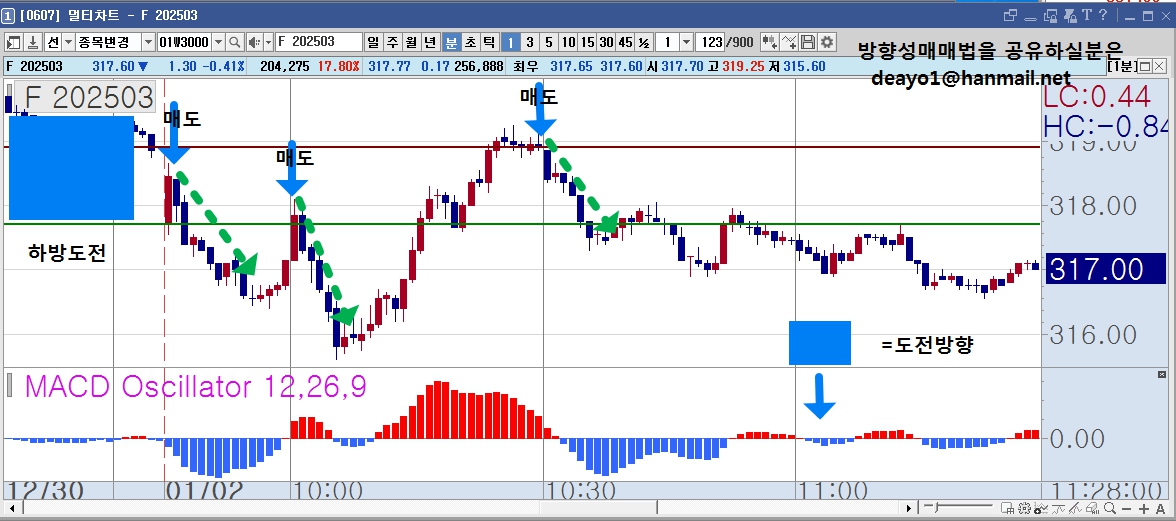Click the add candlestick chart icon
This screenshot has height=521, width=1176.
[769, 42]
